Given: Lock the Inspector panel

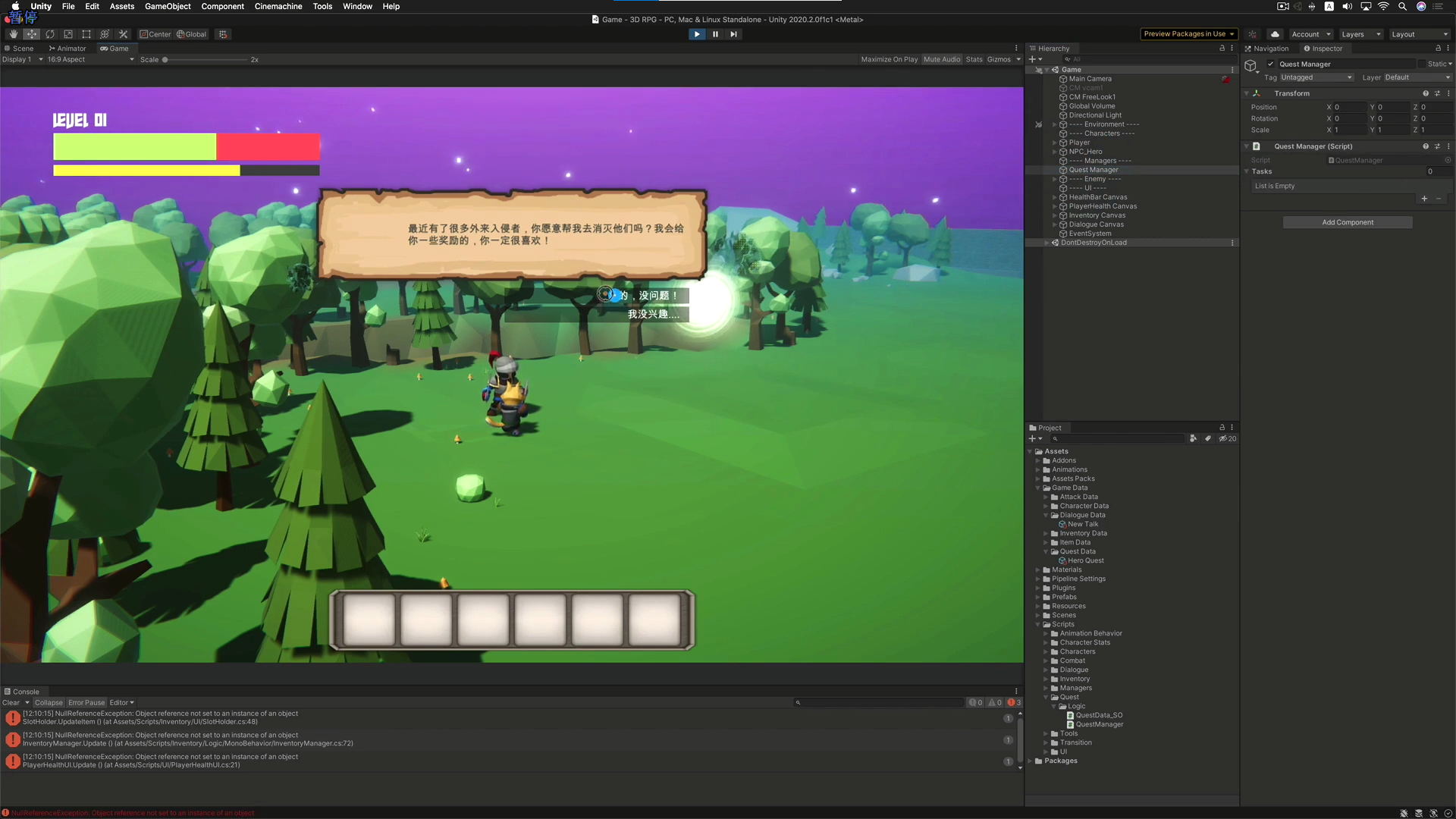Looking at the screenshot, I should [x=1438, y=49].
